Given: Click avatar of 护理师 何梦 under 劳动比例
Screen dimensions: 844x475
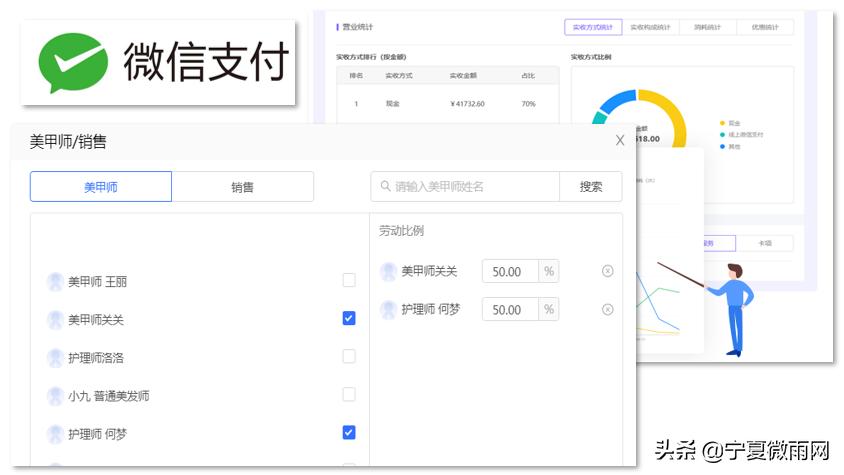Looking at the screenshot, I should [388, 310].
